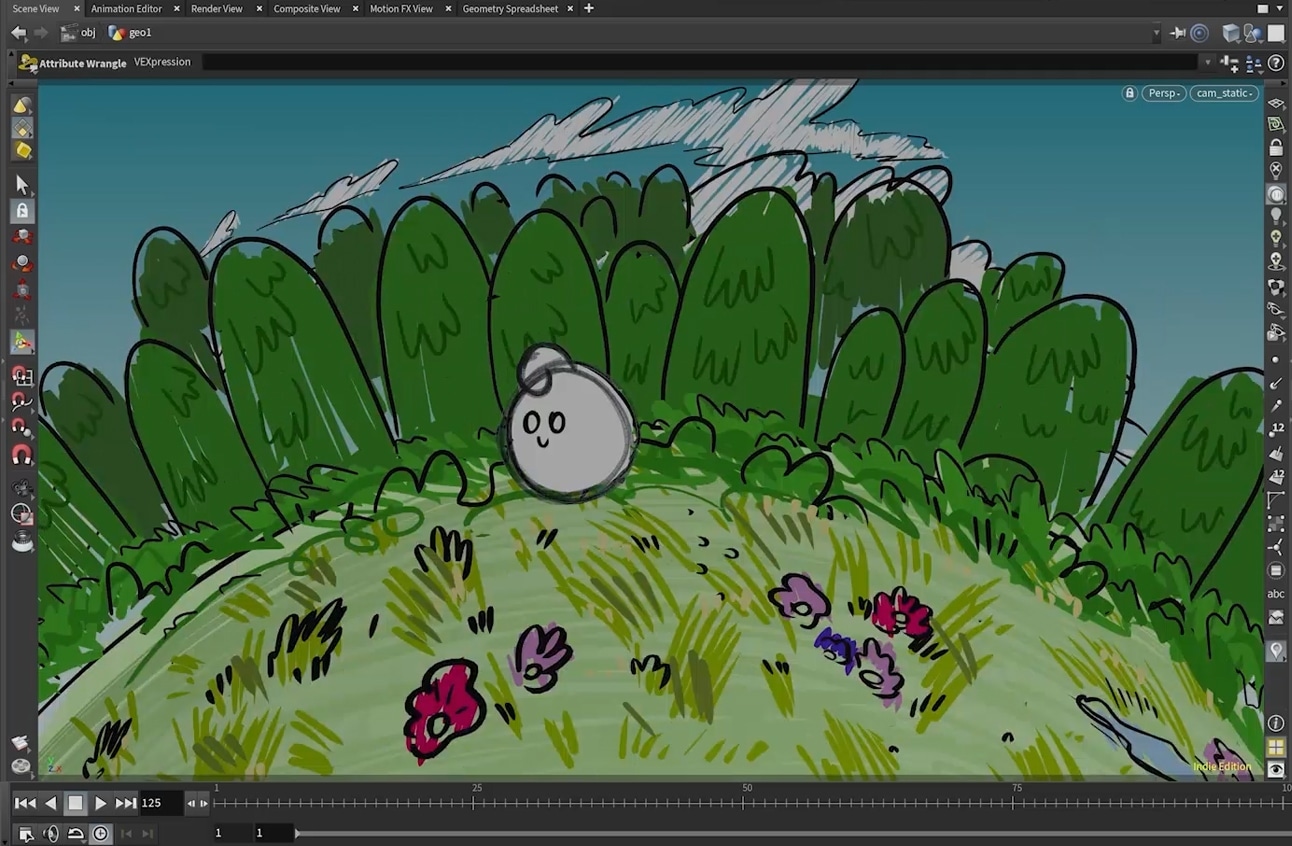This screenshot has height=846, width=1292.
Task: Select the arrow Select tool in left toolbar
Action: [x=22, y=185]
